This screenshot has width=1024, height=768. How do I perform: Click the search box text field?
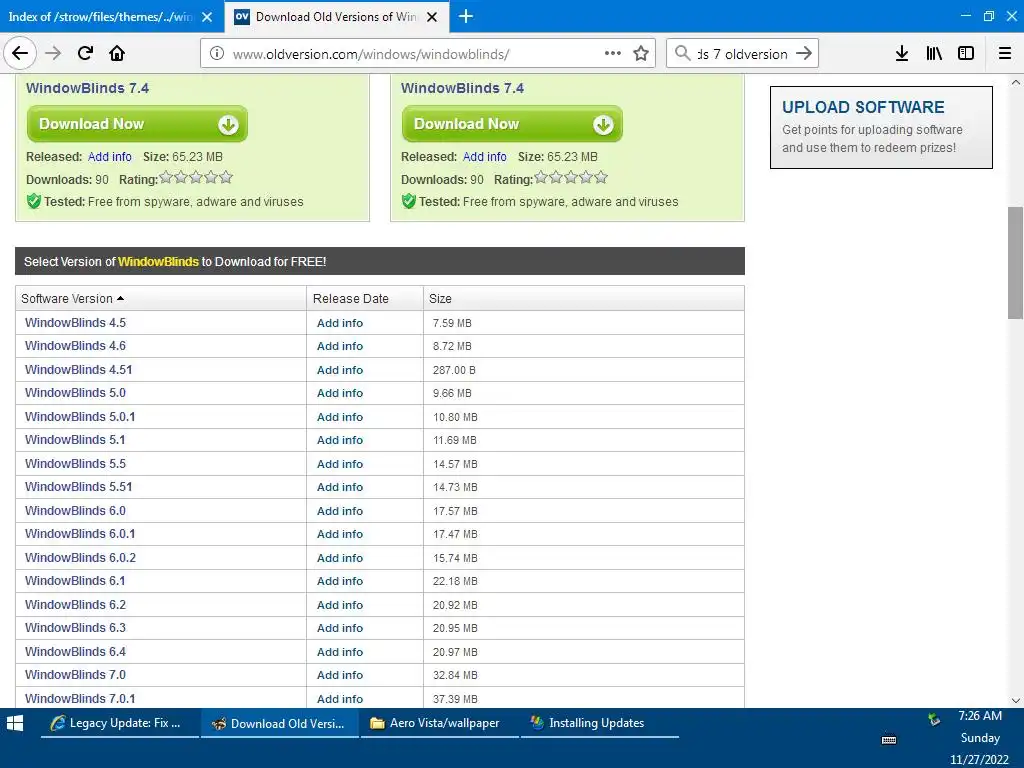click(742, 54)
